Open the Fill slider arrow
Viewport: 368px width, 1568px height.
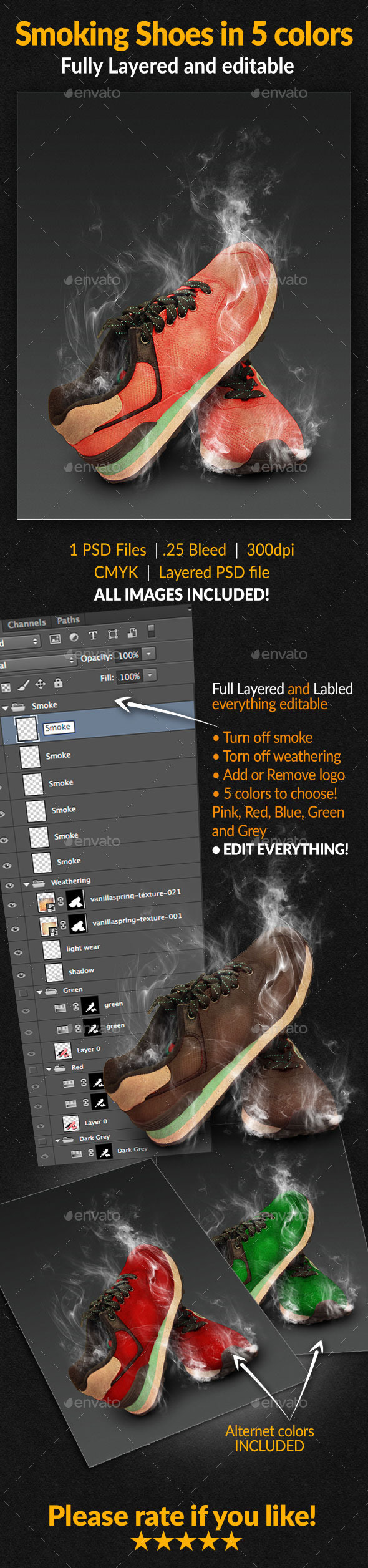coord(150,675)
